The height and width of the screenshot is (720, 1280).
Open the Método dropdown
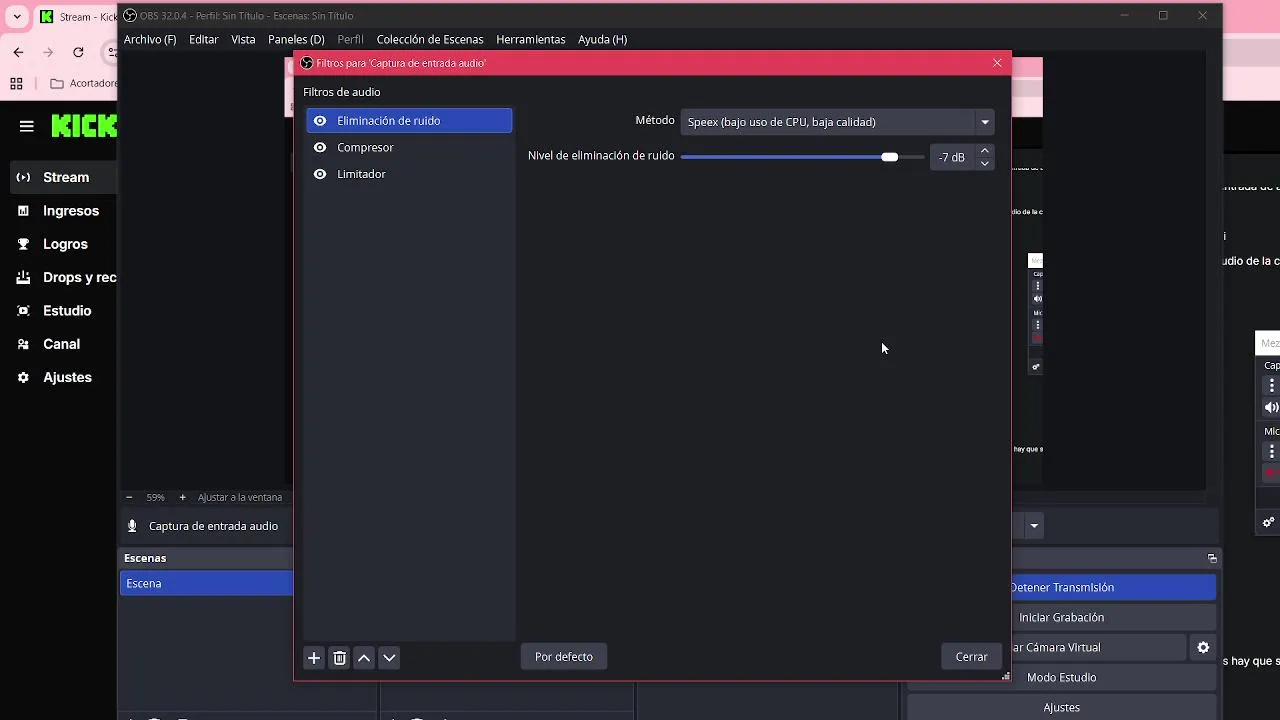[837, 122]
